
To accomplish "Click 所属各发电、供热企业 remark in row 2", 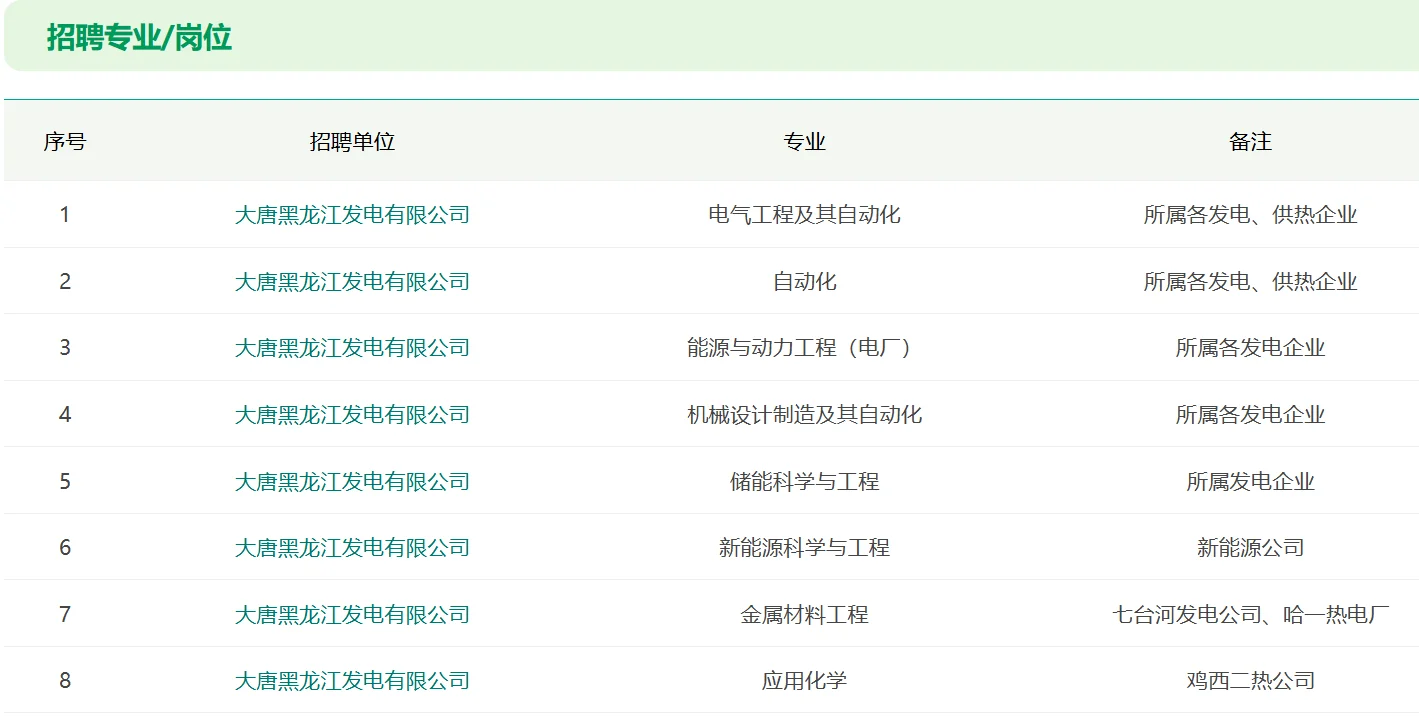I will click(x=1250, y=281).
